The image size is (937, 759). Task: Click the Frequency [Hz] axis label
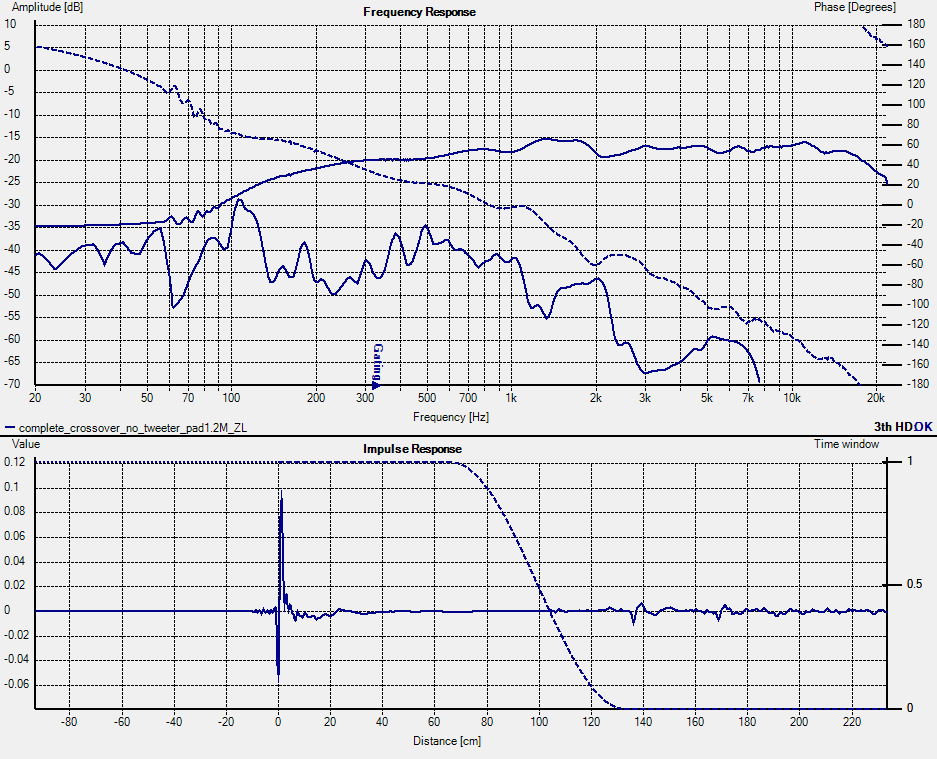451,417
